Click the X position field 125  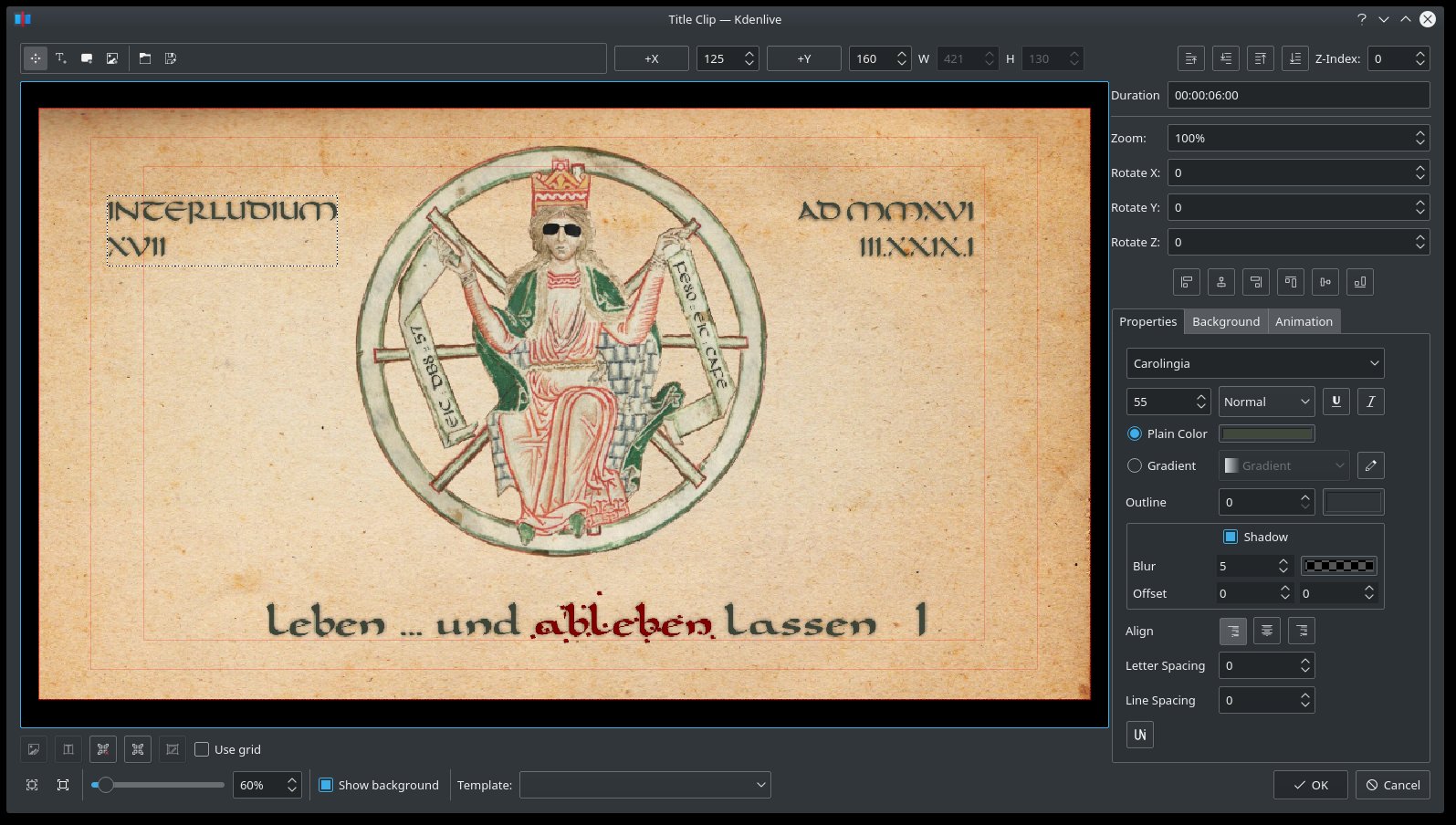point(728,58)
